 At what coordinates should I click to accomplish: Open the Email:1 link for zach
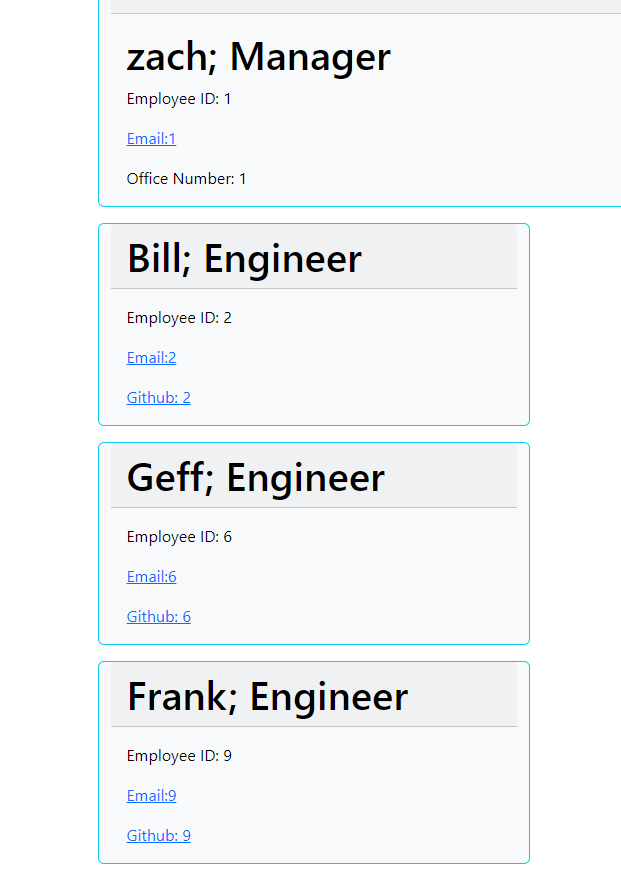coord(151,138)
